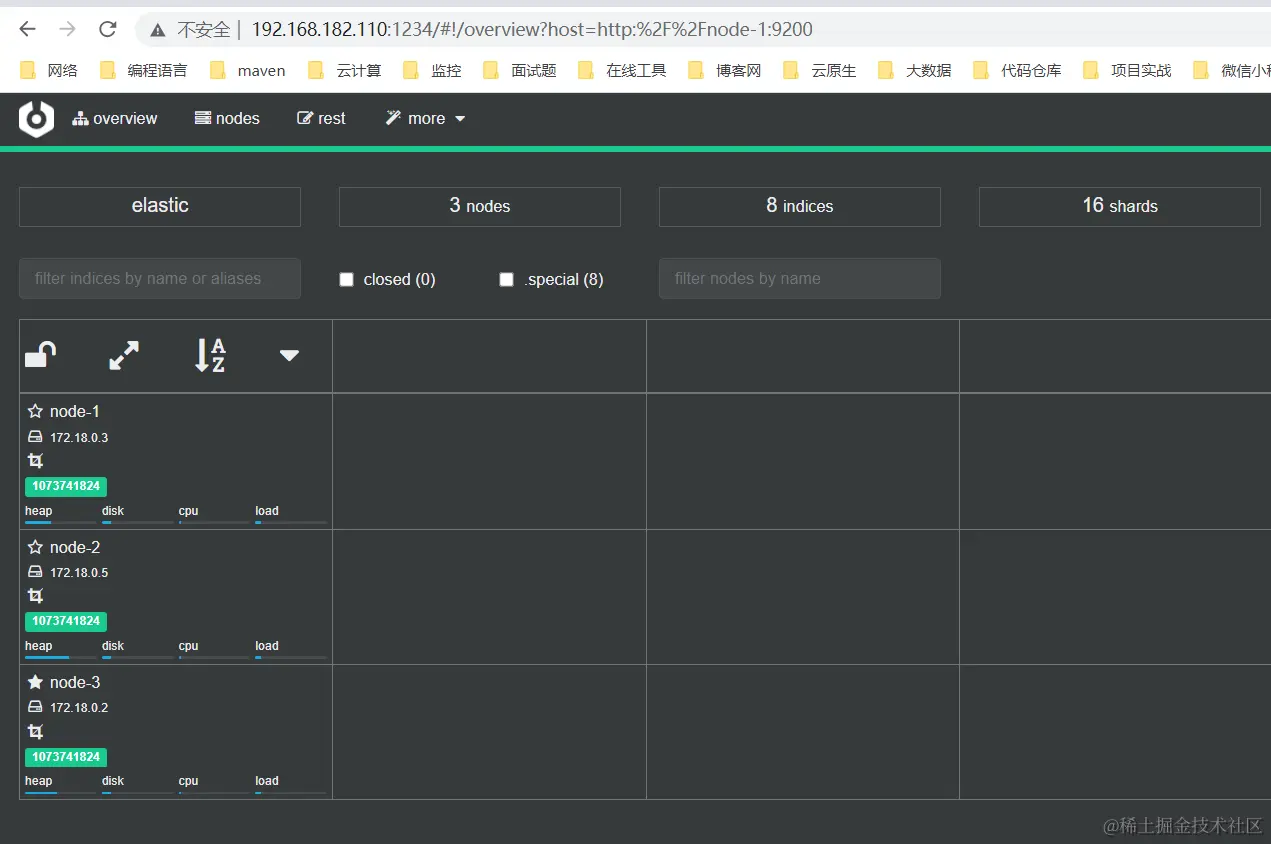This screenshot has height=844, width=1271.
Task: Click the node-1 name
Action: 75,411
